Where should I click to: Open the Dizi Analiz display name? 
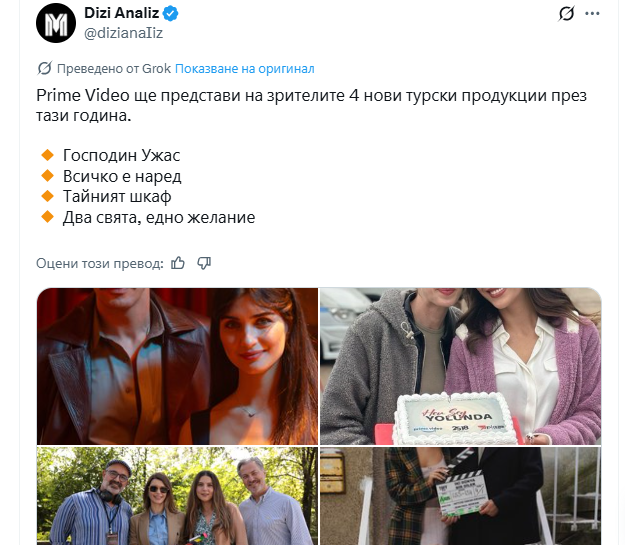point(122,13)
